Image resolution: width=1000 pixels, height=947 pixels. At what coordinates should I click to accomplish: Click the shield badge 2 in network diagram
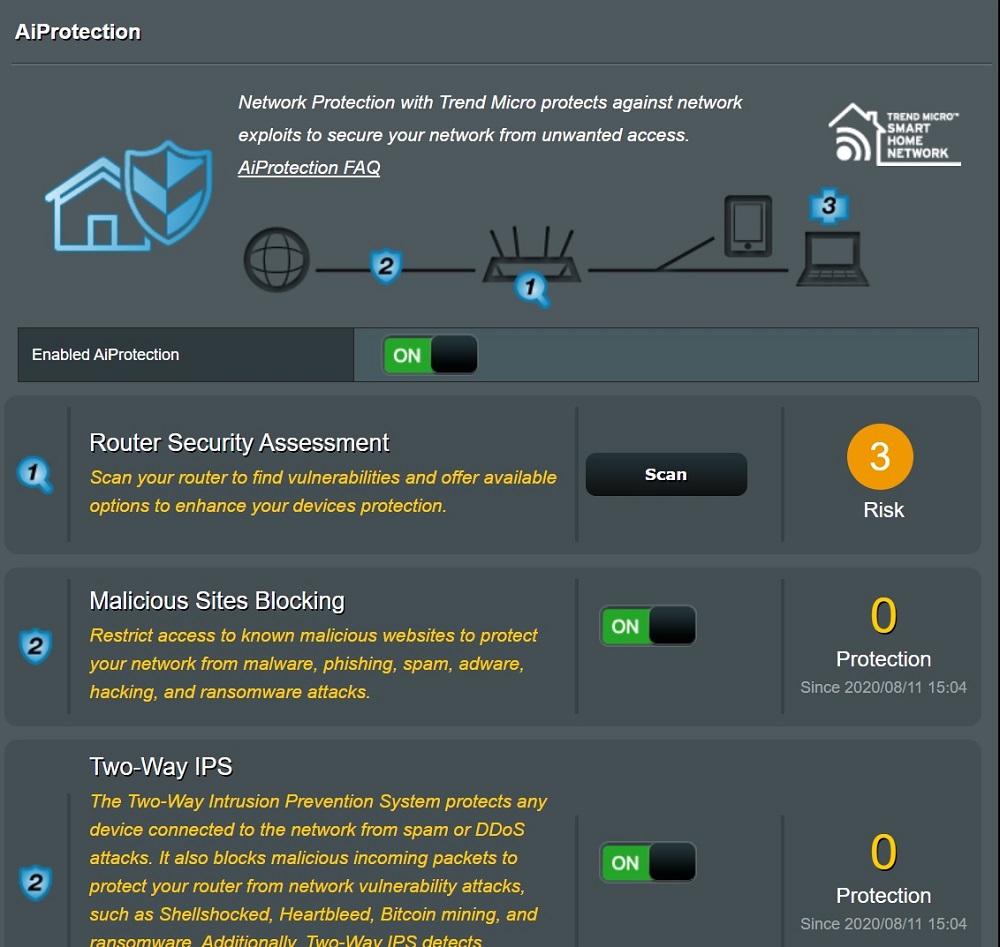pos(386,266)
